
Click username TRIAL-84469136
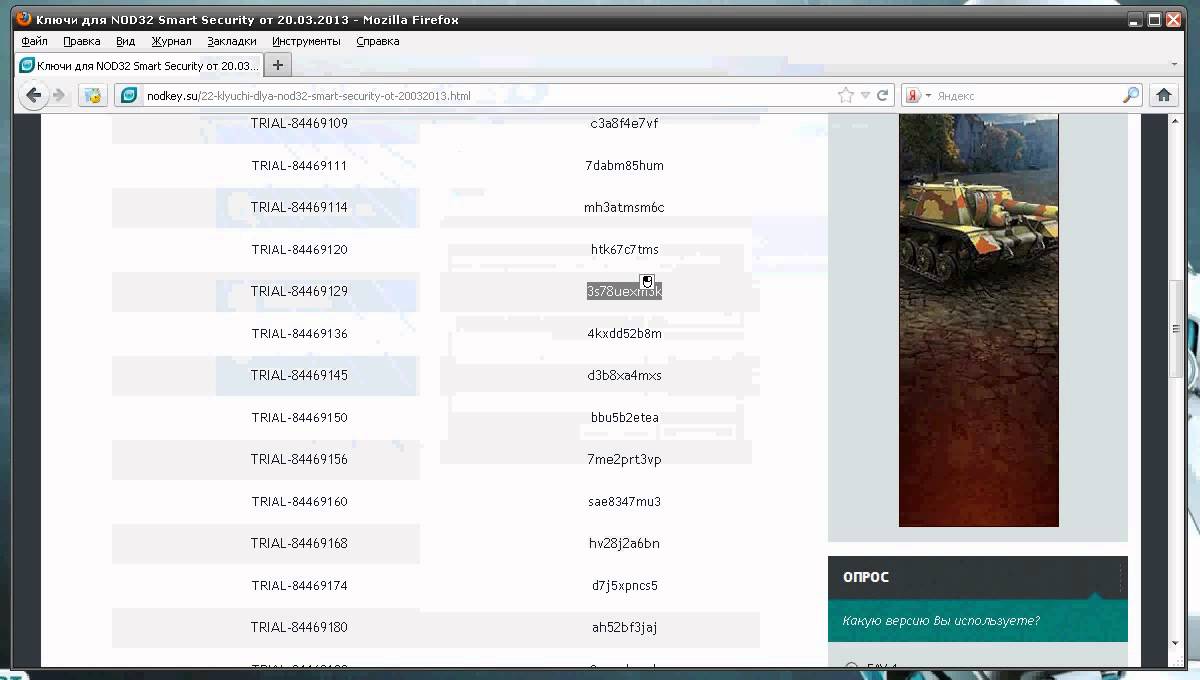[299, 334]
